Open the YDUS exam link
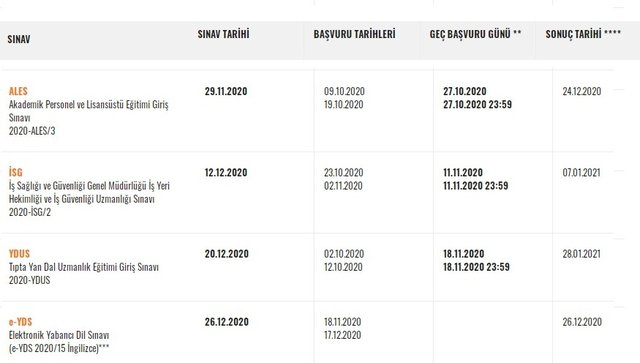The height and width of the screenshot is (363, 640). pos(19,254)
